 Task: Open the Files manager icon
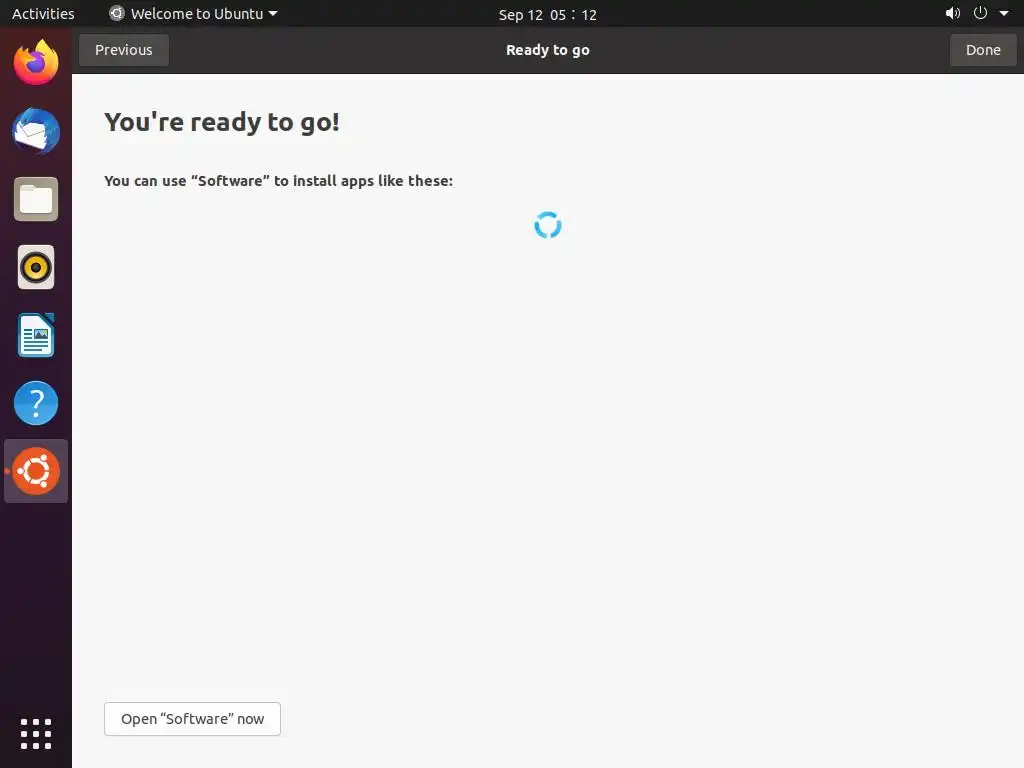[x=36, y=199]
